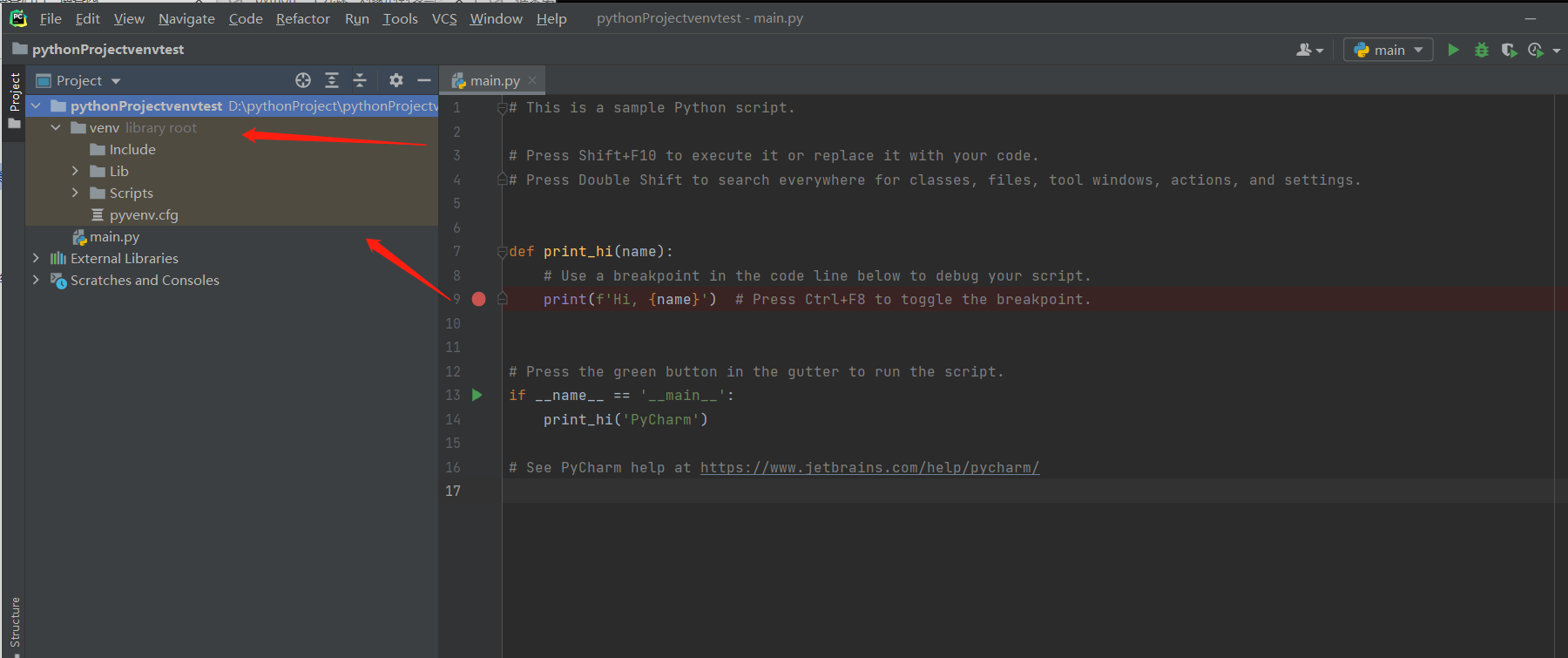Click the profiler run icon with clock
The width and height of the screenshot is (1568, 658).
1536,51
